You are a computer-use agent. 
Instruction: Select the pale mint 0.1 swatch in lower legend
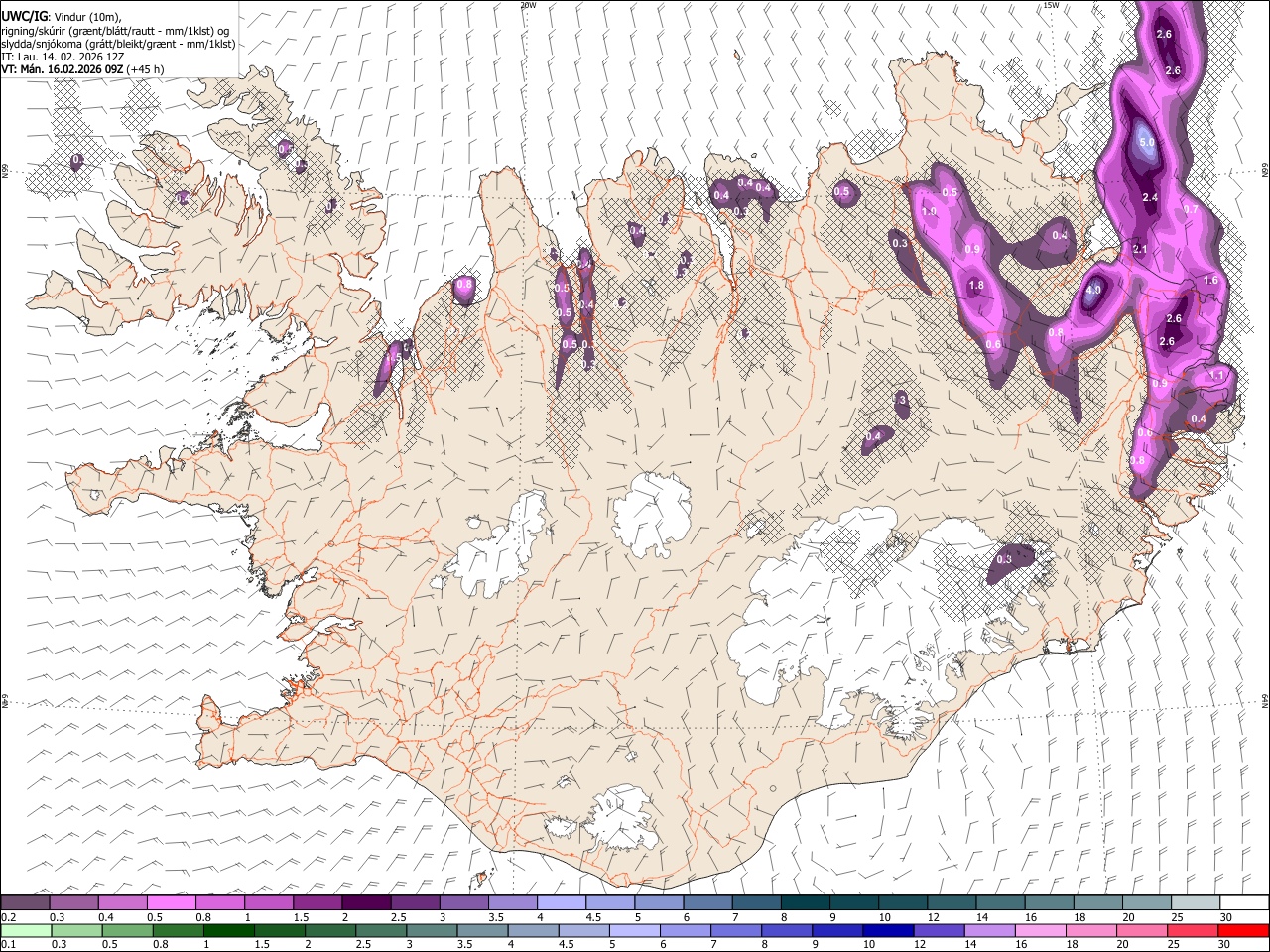pos(26,930)
